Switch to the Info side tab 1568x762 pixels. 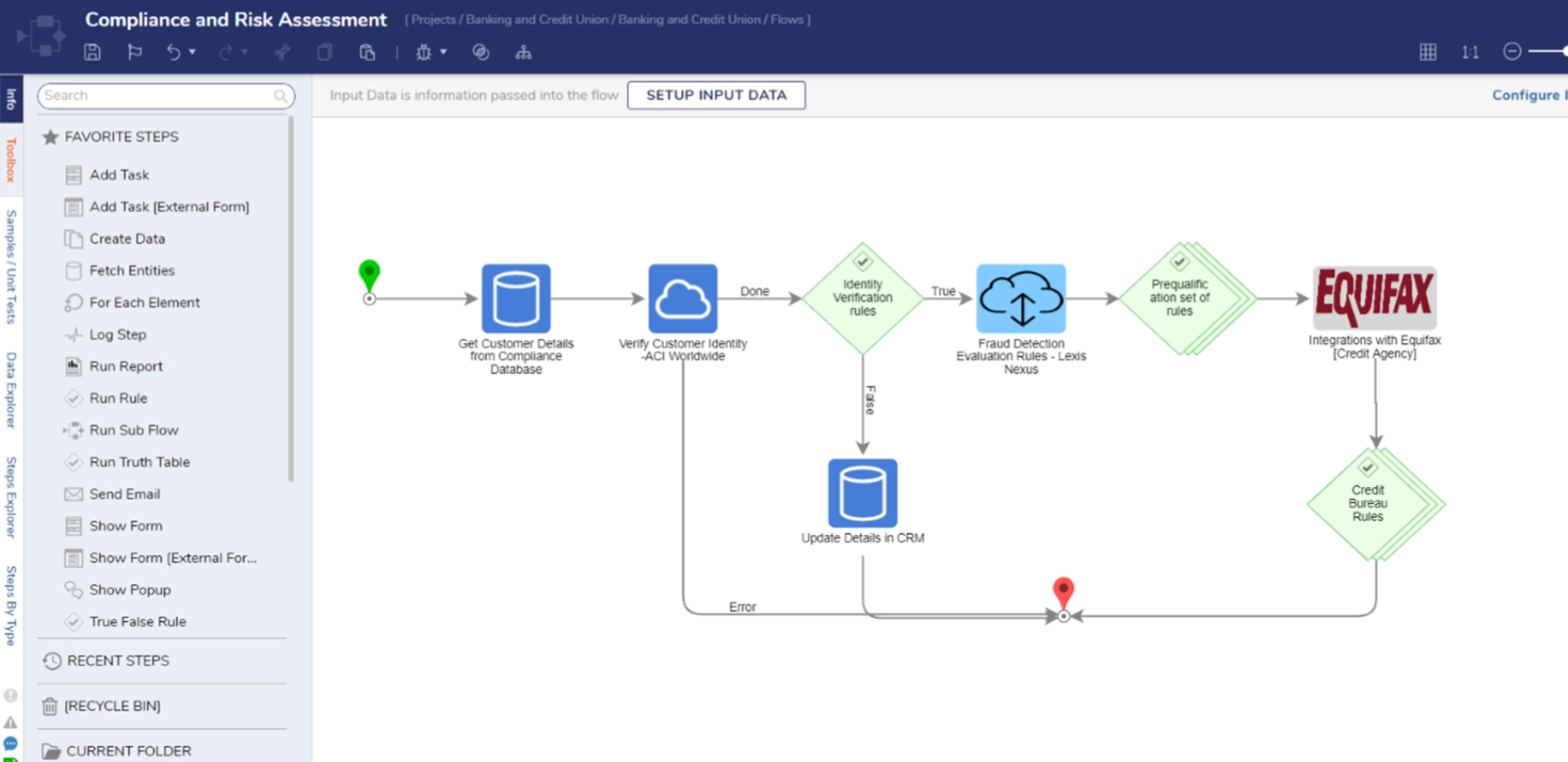[x=11, y=99]
